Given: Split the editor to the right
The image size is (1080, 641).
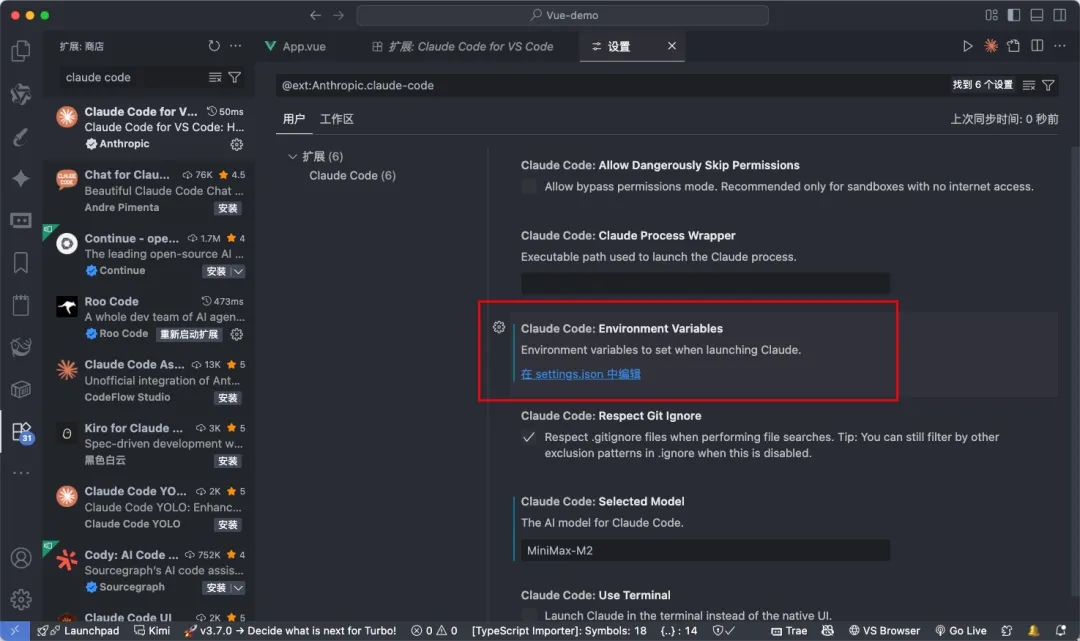Looking at the screenshot, I should (1037, 46).
